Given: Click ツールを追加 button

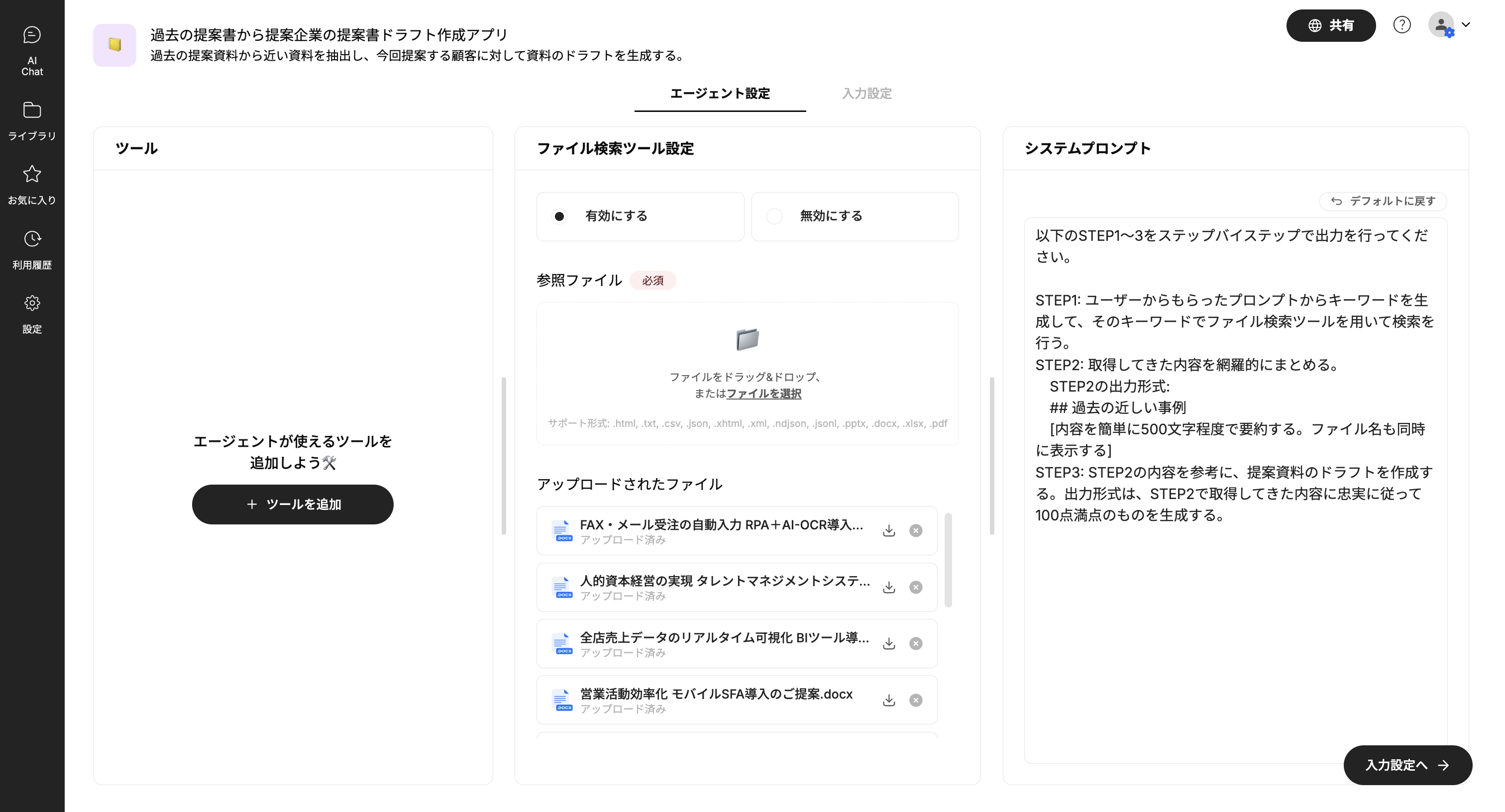Looking at the screenshot, I should pyautogui.click(x=293, y=504).
